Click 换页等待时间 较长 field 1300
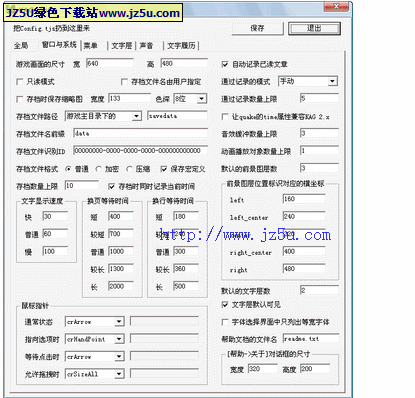 [x=121, y=269]
